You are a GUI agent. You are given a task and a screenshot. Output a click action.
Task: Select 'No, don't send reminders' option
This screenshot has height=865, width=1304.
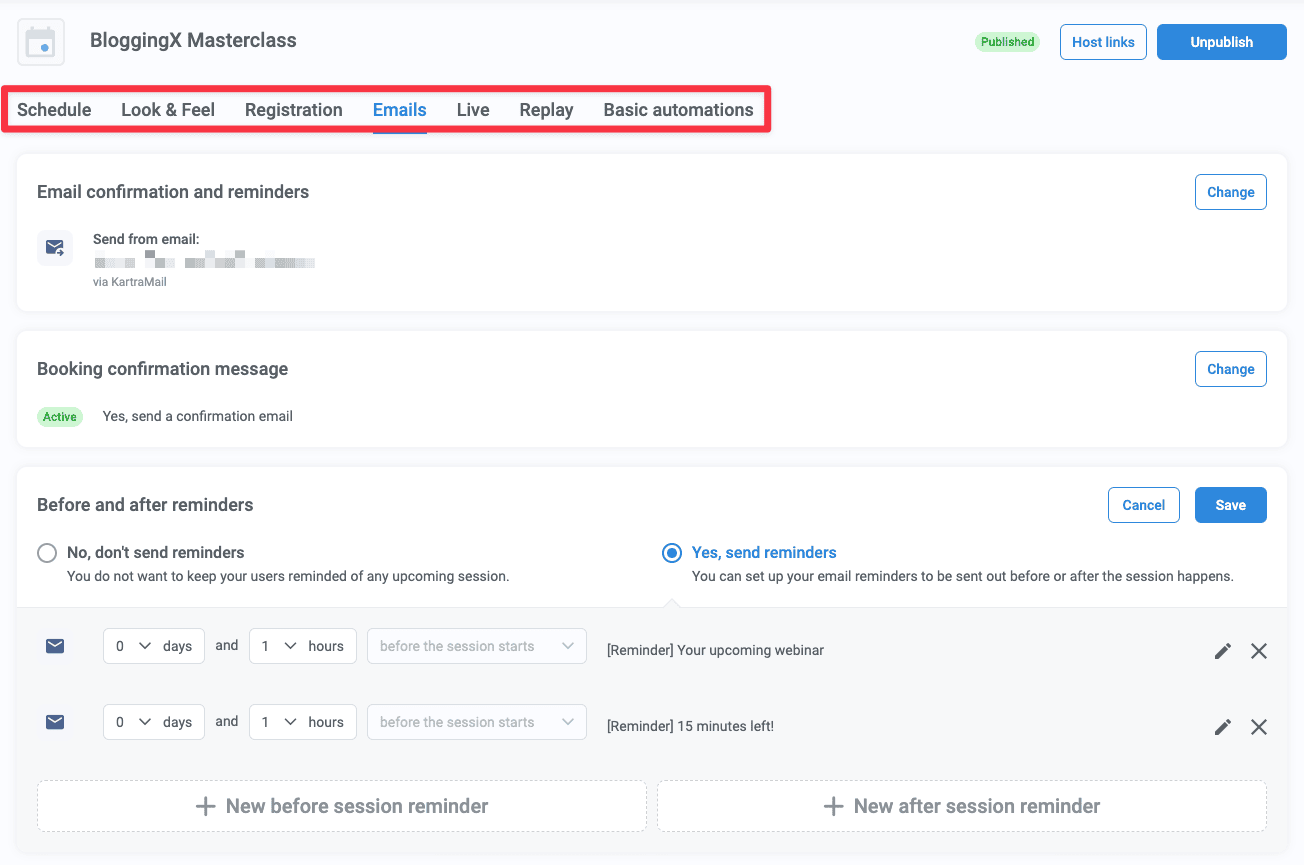point(47,553)
